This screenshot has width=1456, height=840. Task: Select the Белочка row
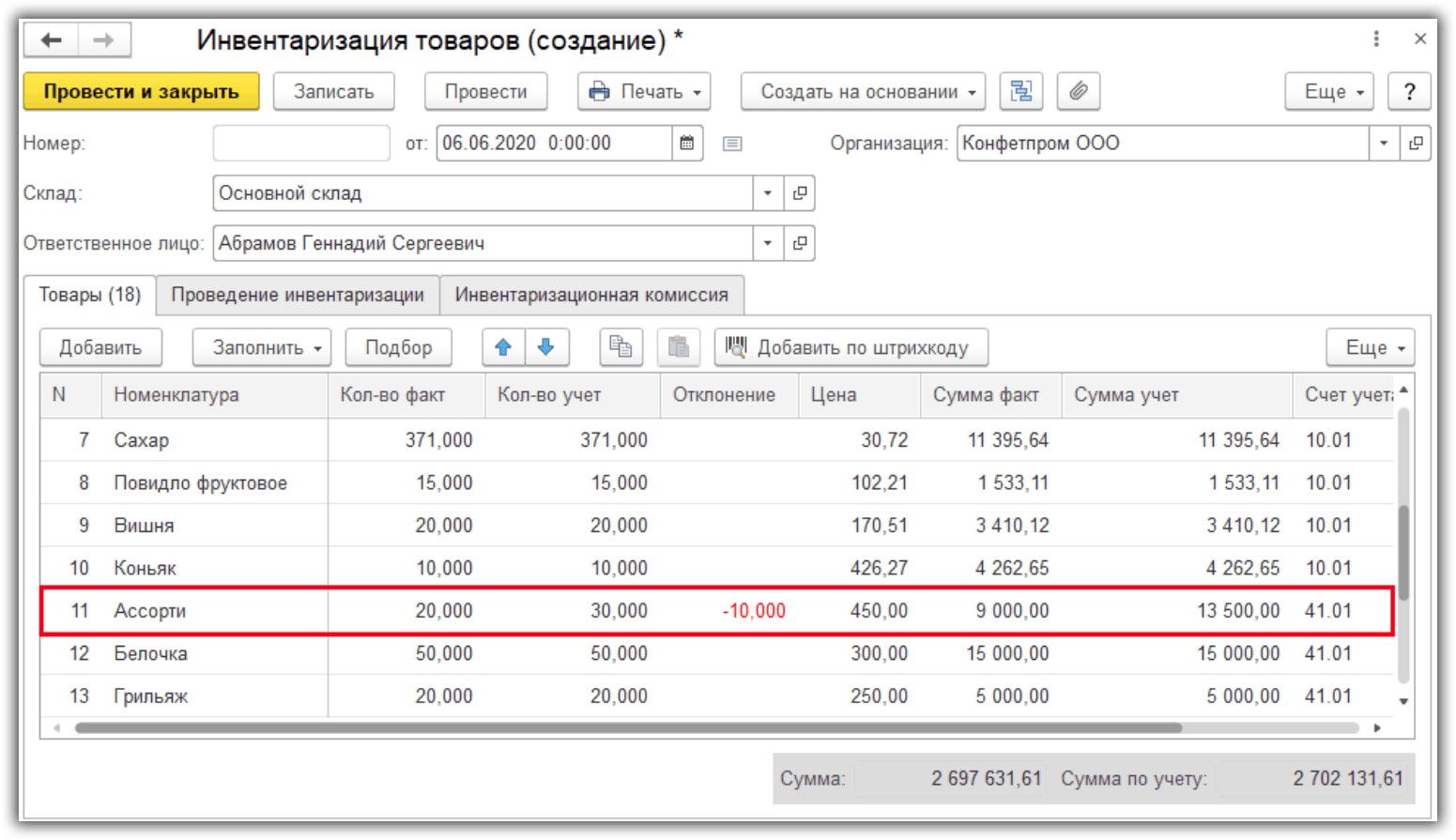pos(717,653)
